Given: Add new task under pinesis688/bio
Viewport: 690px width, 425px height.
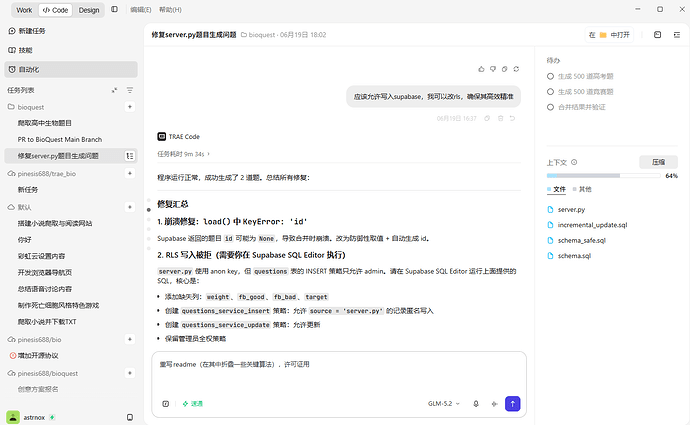Looking at the screenshot, I should point(130,339).
